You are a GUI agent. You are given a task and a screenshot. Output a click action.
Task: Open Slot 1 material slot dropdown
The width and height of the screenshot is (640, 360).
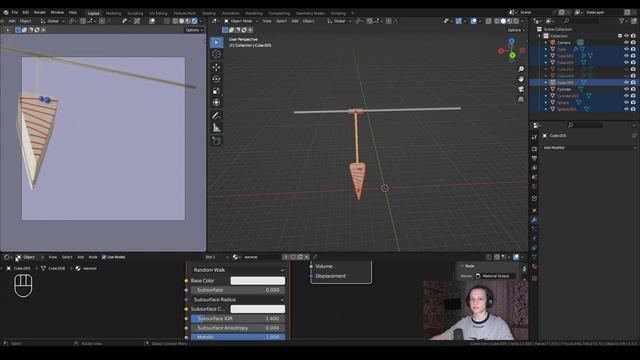pos(216,257)
